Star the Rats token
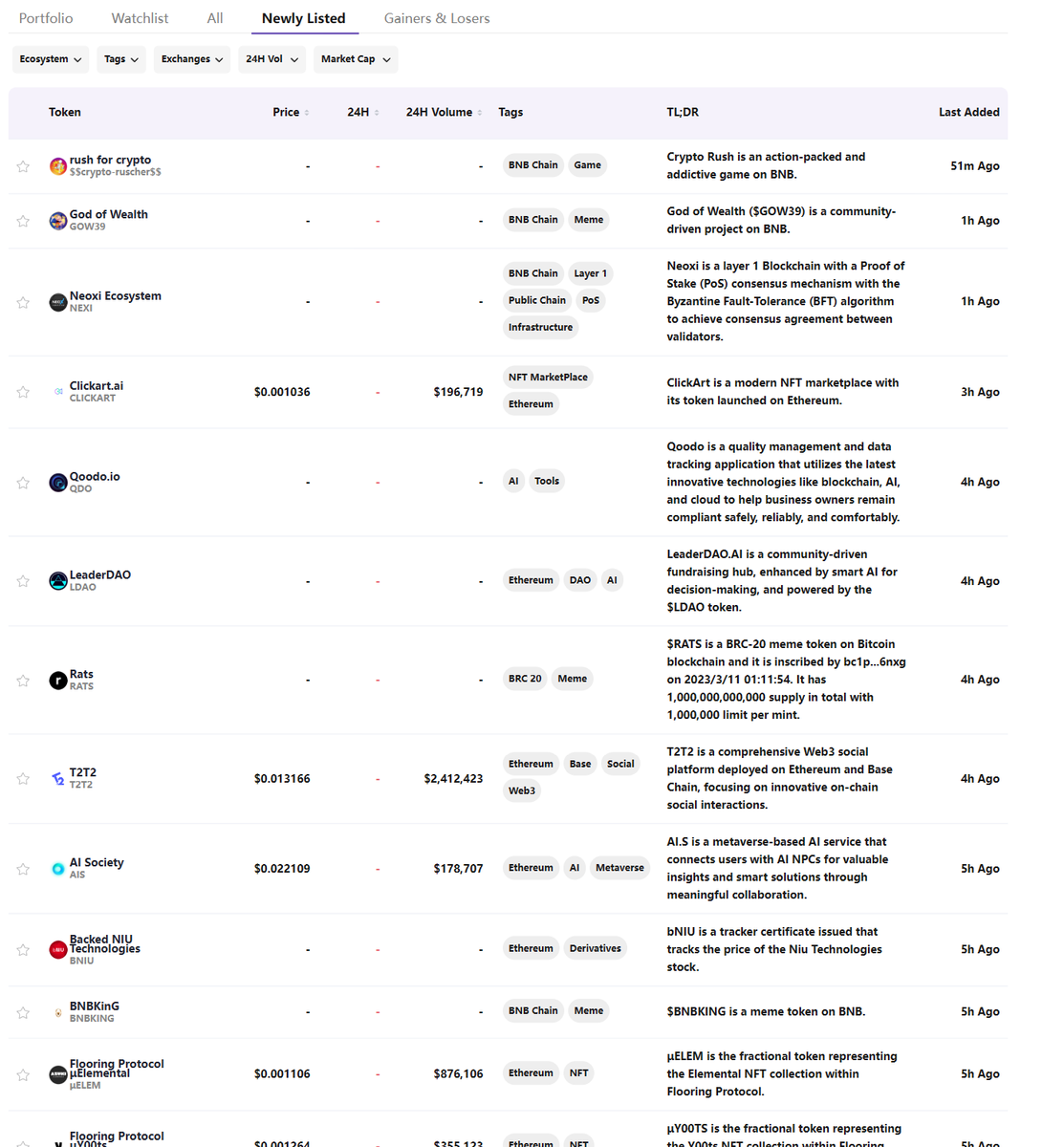Image resolution: width=1064 pixels, height=1147 pixels. 23,681
